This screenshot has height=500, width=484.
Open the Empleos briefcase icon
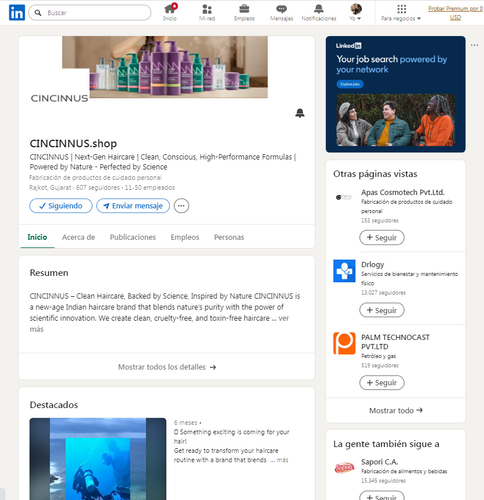click(244, 13)
